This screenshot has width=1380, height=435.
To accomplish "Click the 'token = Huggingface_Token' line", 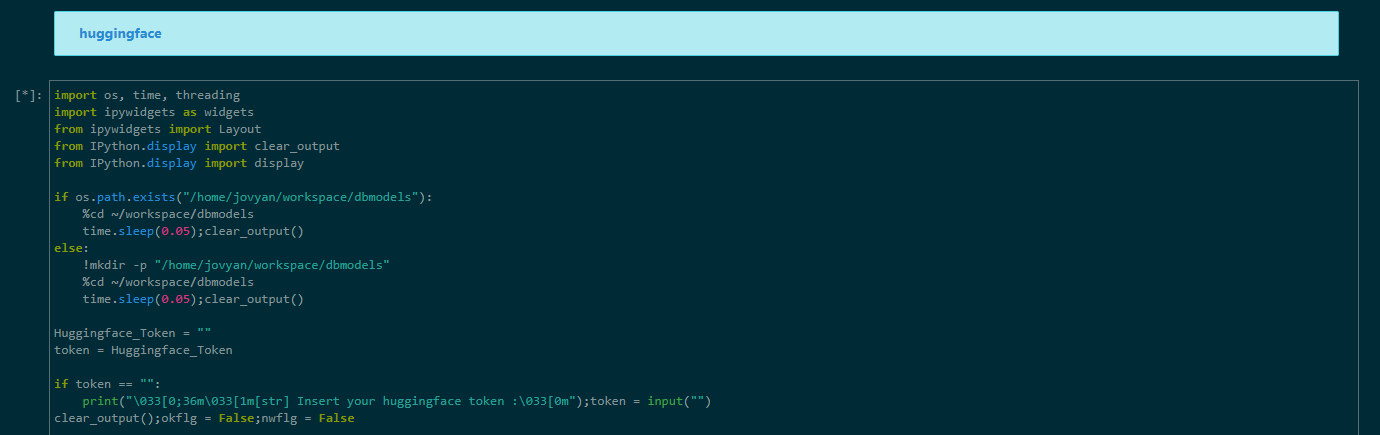I will coord(143,351).
